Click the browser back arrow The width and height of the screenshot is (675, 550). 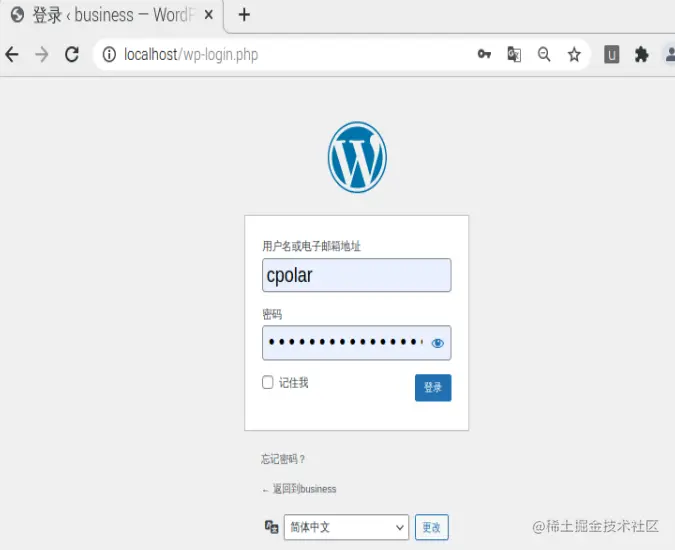click(12, 55)
